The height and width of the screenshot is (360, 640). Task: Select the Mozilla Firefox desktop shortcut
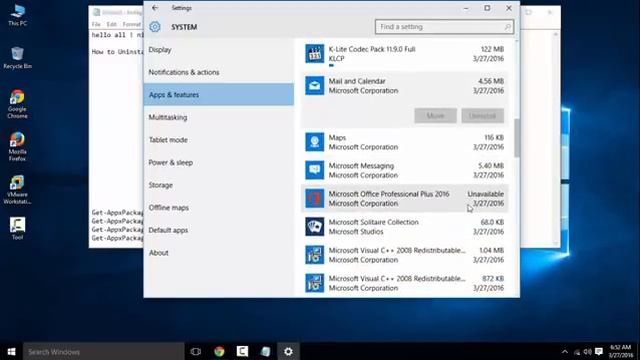(18, 147)
